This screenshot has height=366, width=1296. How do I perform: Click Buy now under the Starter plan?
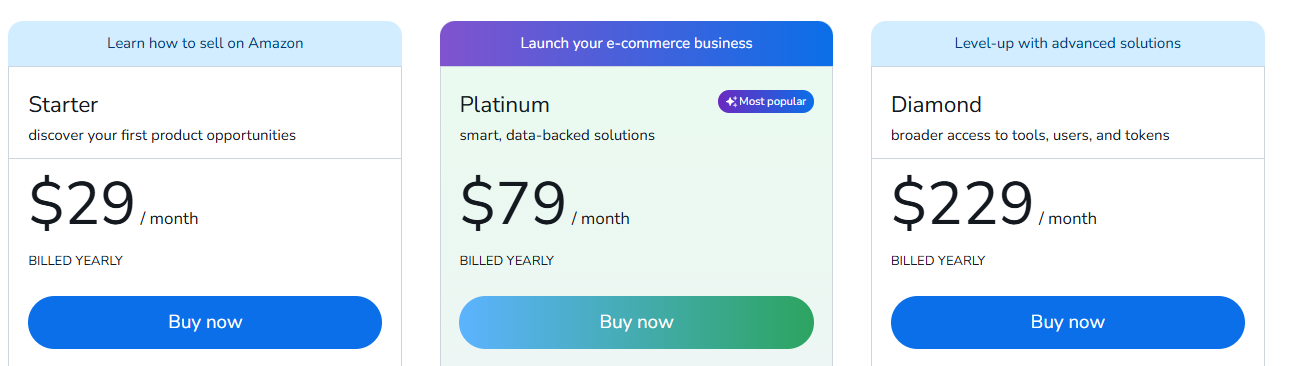point(205,322)
